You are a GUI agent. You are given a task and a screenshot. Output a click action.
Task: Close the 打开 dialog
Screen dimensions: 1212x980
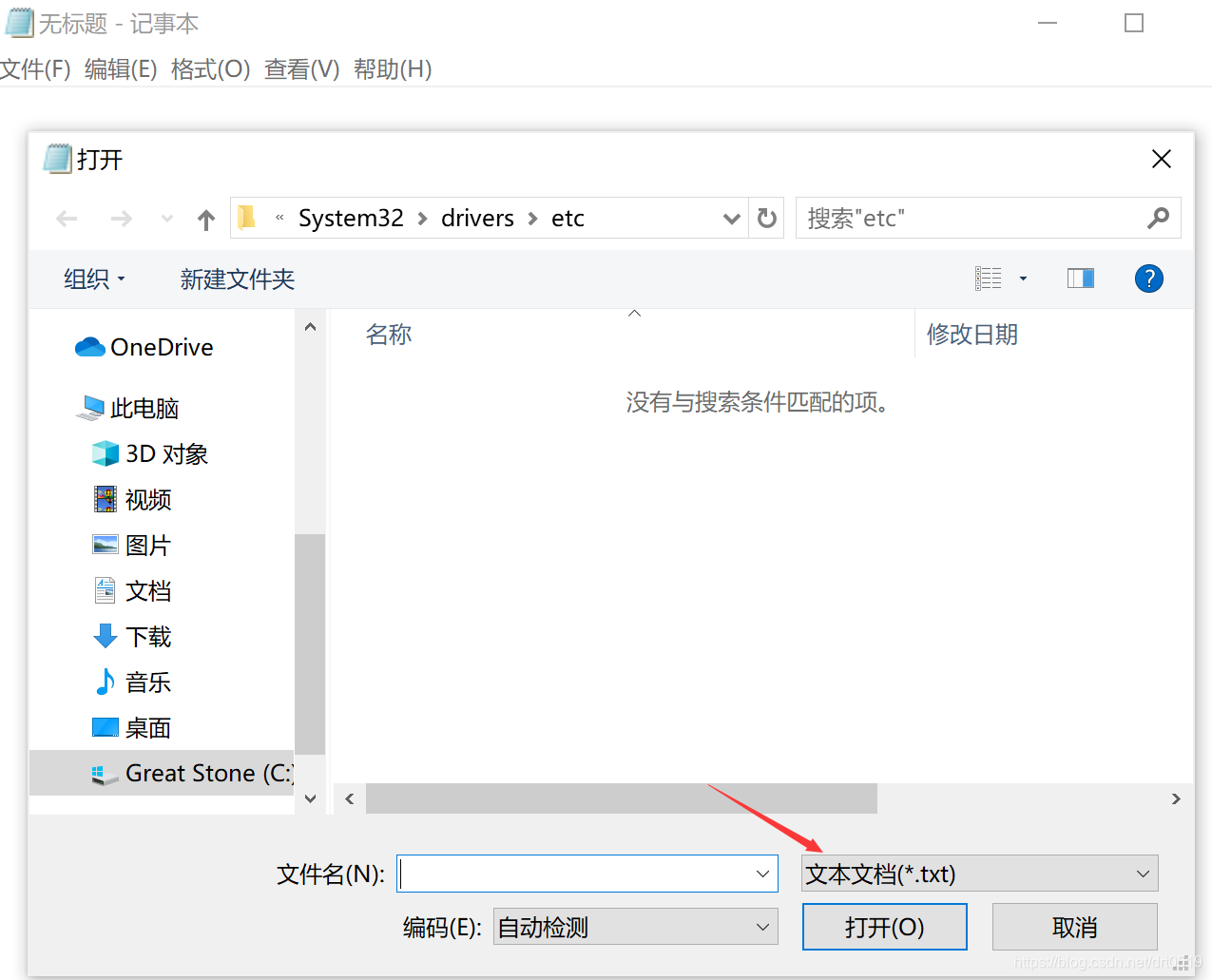point(1162,159)
